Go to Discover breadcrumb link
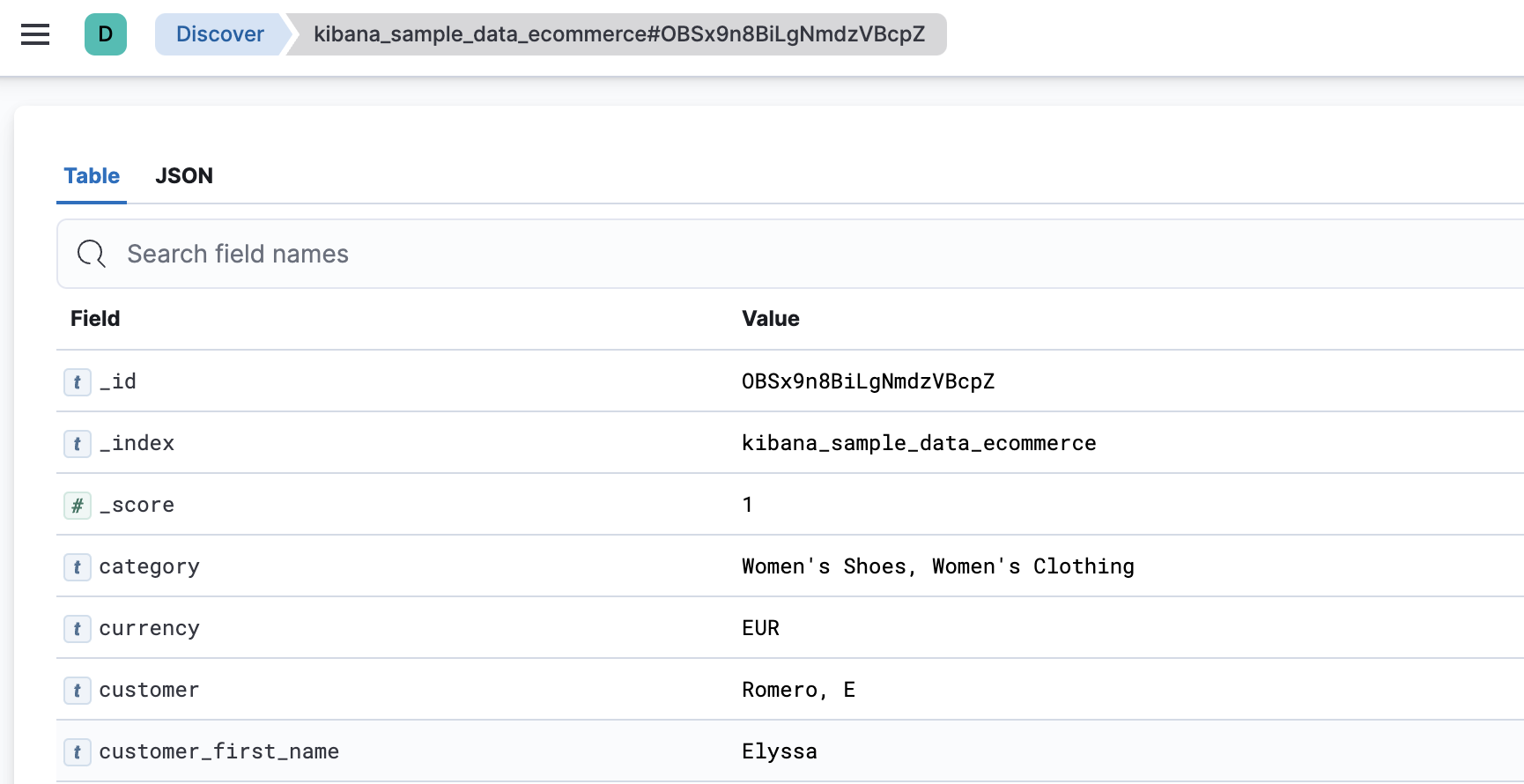This screenshot has width=1524, height=784. tap(220, 34)
